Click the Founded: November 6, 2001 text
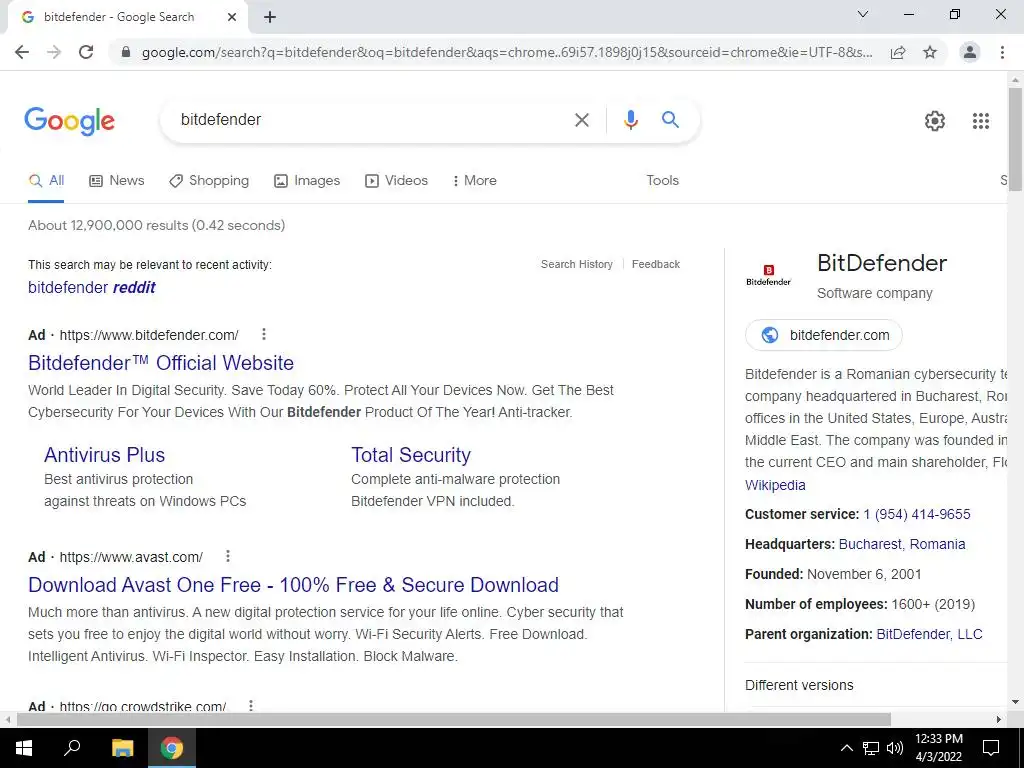The height and width of the screenshot is (768, 1024). tap(833, 575)
